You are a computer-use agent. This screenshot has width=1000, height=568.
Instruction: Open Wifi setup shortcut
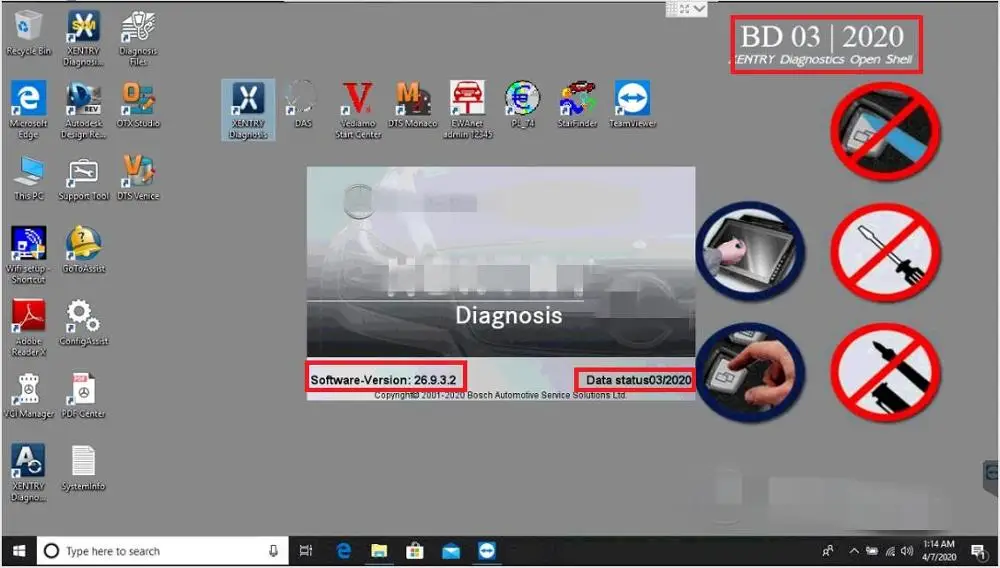pyautogui.click(x=28, y=255)
